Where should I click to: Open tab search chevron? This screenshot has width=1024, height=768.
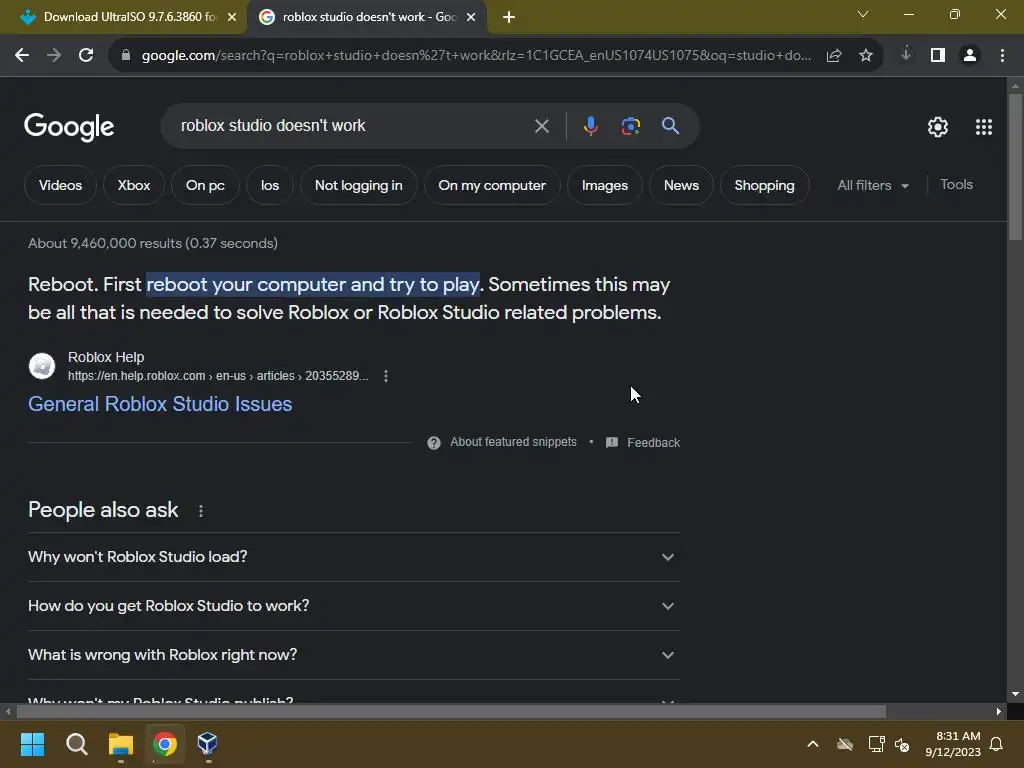click(863, 14)
